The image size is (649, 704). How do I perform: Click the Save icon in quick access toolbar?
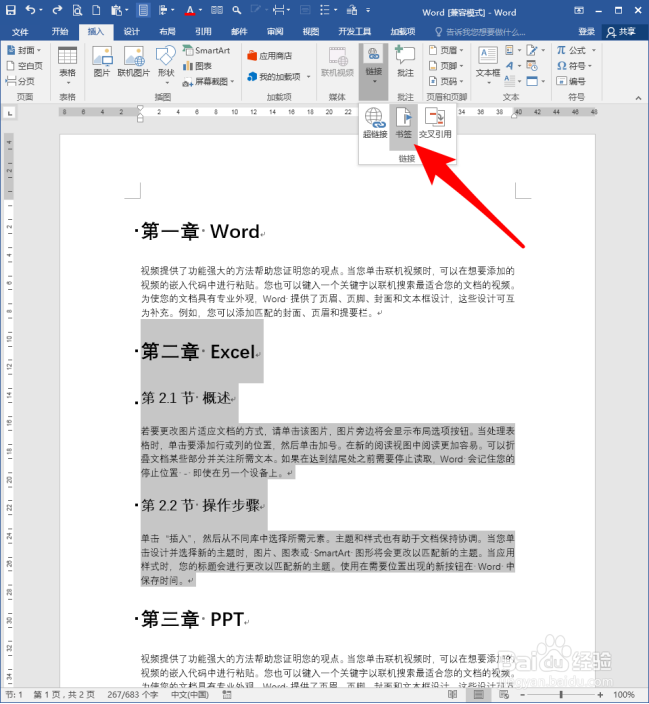point(11,10)
